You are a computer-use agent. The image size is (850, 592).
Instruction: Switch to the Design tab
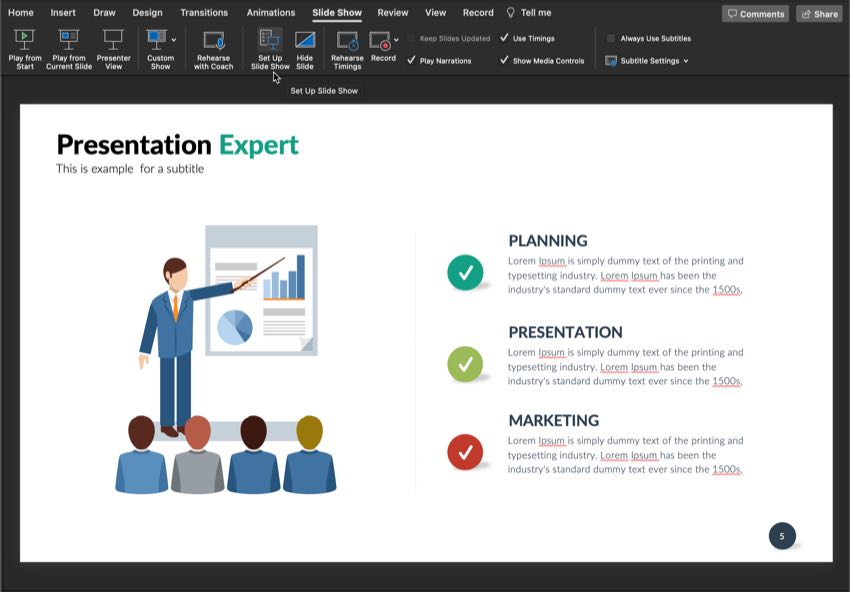tap(147, 12)
